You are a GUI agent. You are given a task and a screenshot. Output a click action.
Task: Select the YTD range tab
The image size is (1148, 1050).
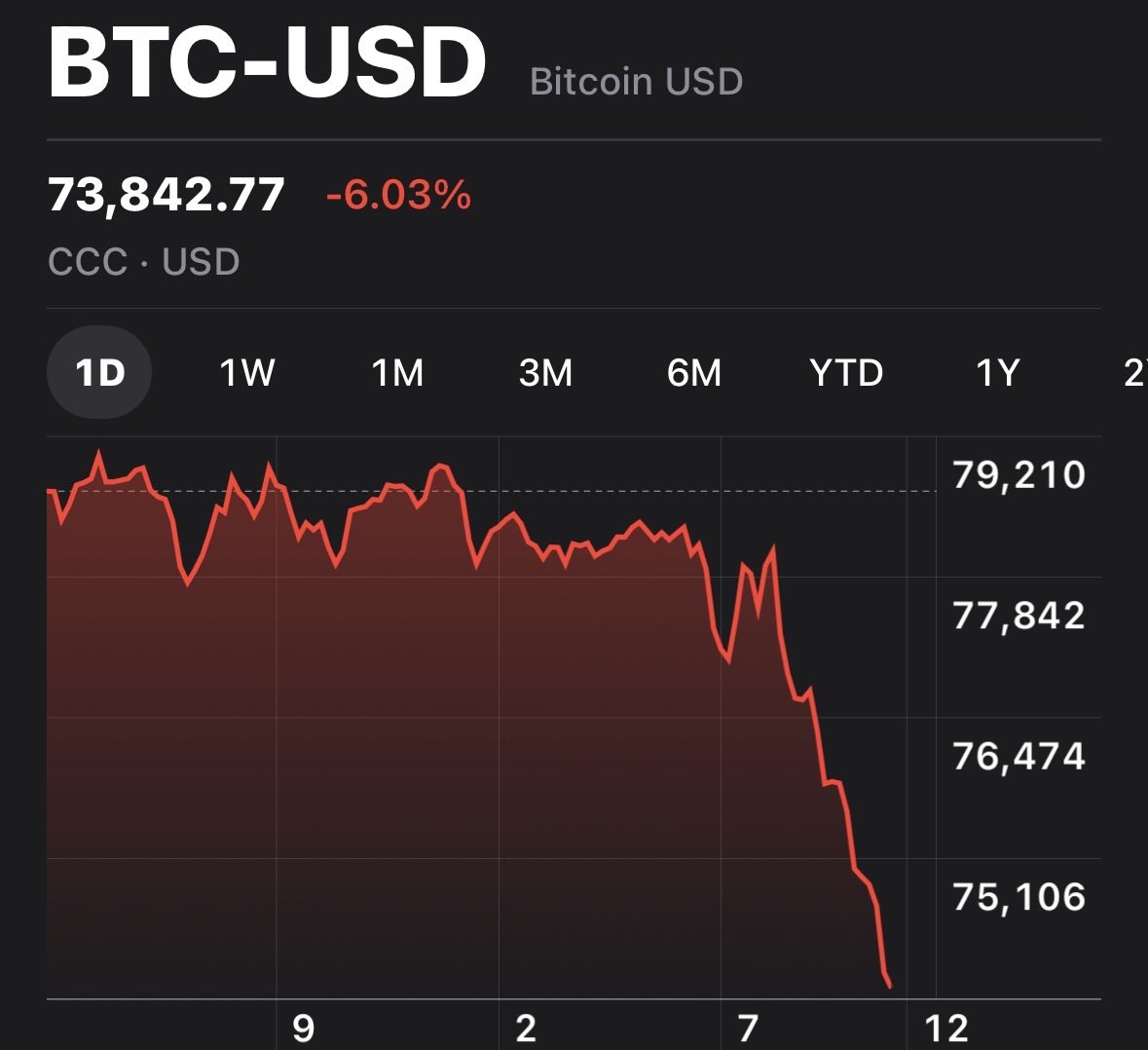846,372
